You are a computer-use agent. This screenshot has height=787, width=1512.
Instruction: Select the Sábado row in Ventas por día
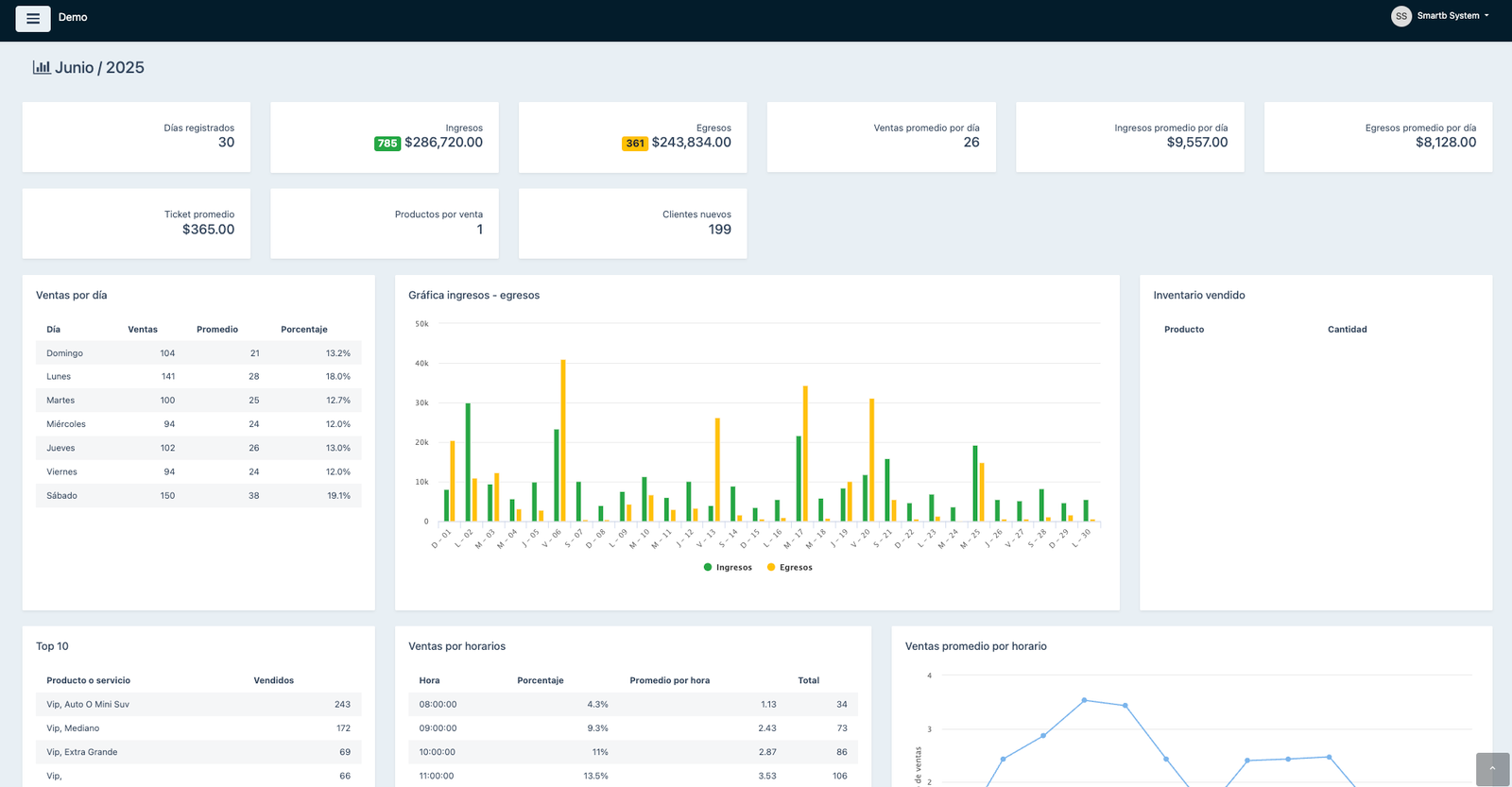pos(198,495)
